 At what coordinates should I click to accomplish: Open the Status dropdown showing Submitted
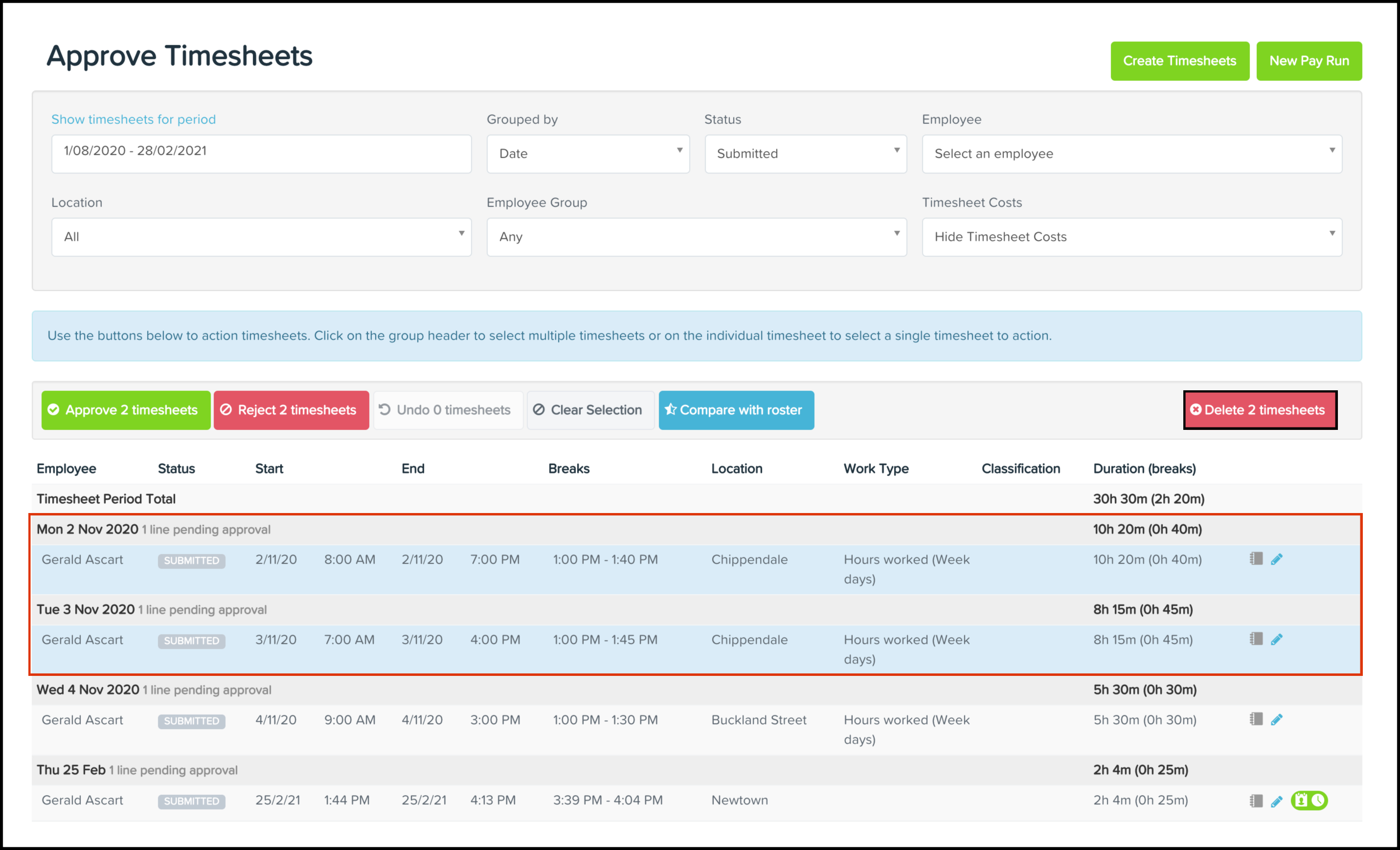(805, 154)
